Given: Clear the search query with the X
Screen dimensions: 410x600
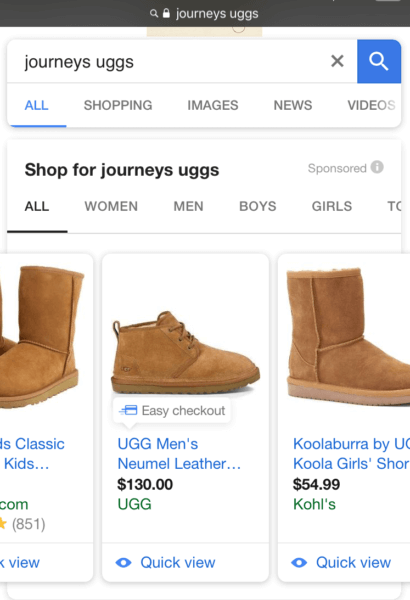Looking at the screenshot, I should [337, 61].
